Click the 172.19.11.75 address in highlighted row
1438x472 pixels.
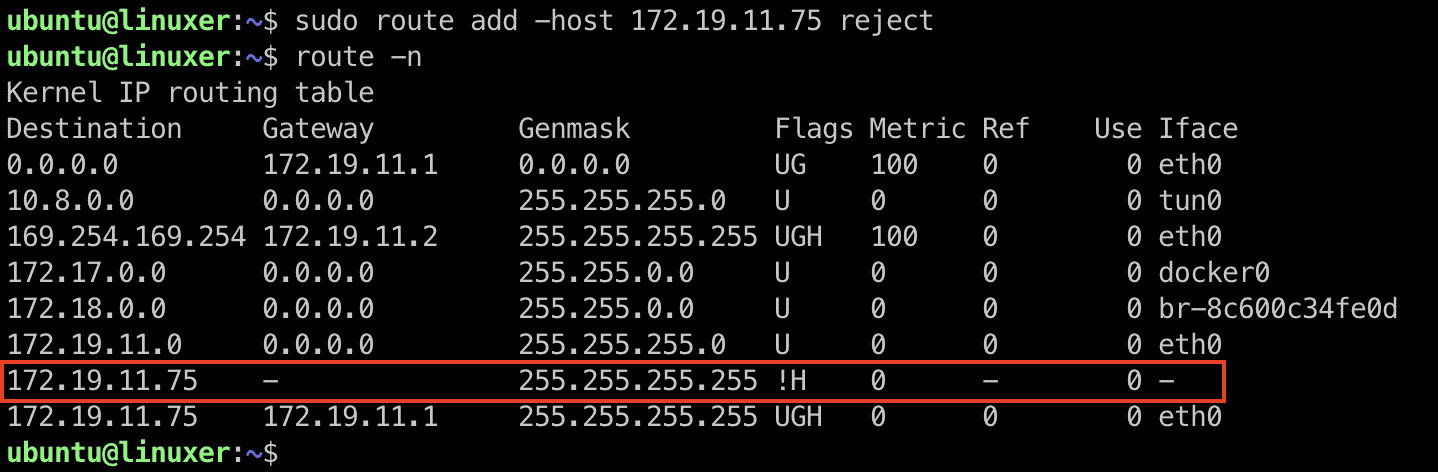coord(102,381)
